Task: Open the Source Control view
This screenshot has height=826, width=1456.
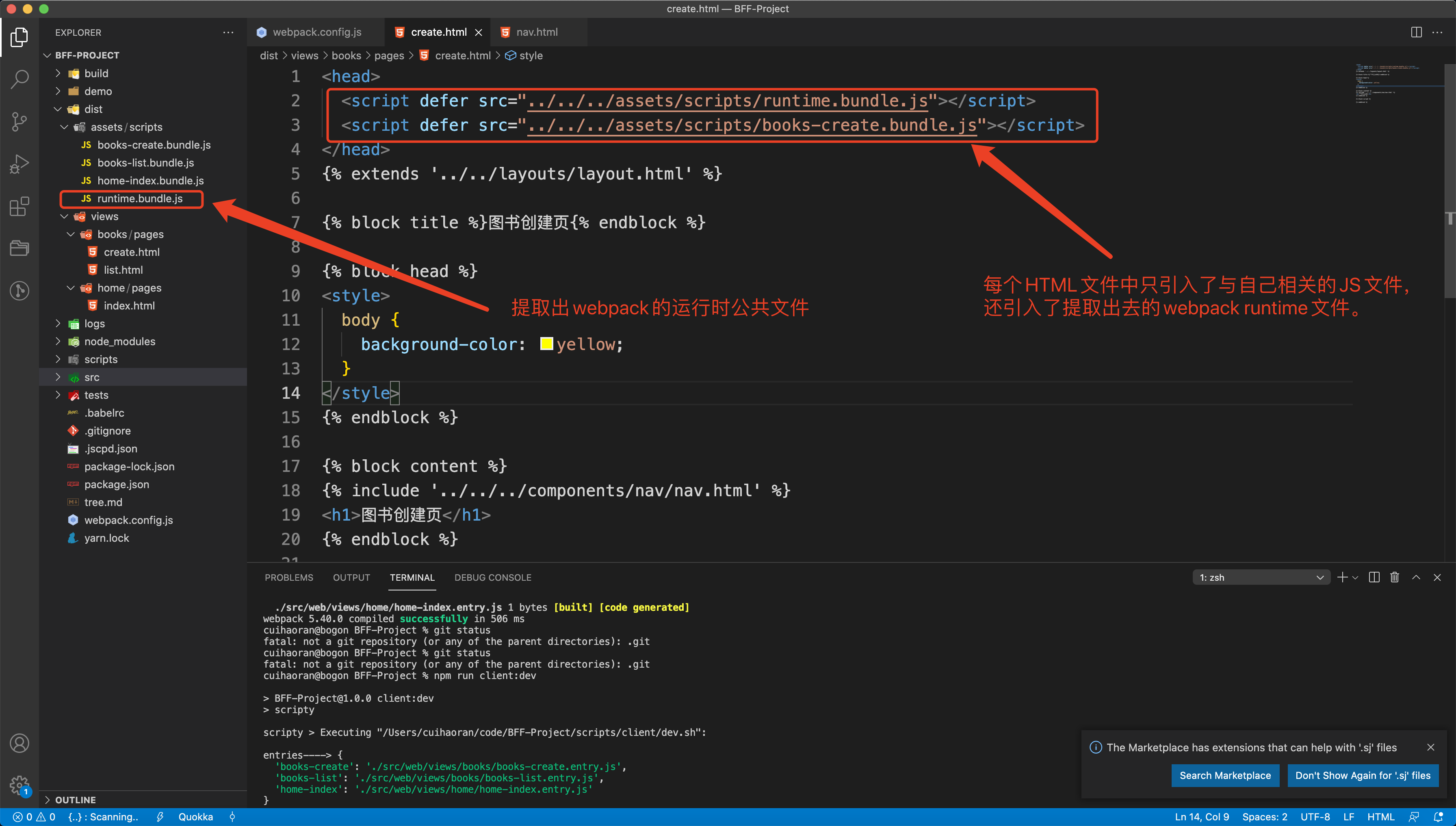Action: tap(19, 121)
